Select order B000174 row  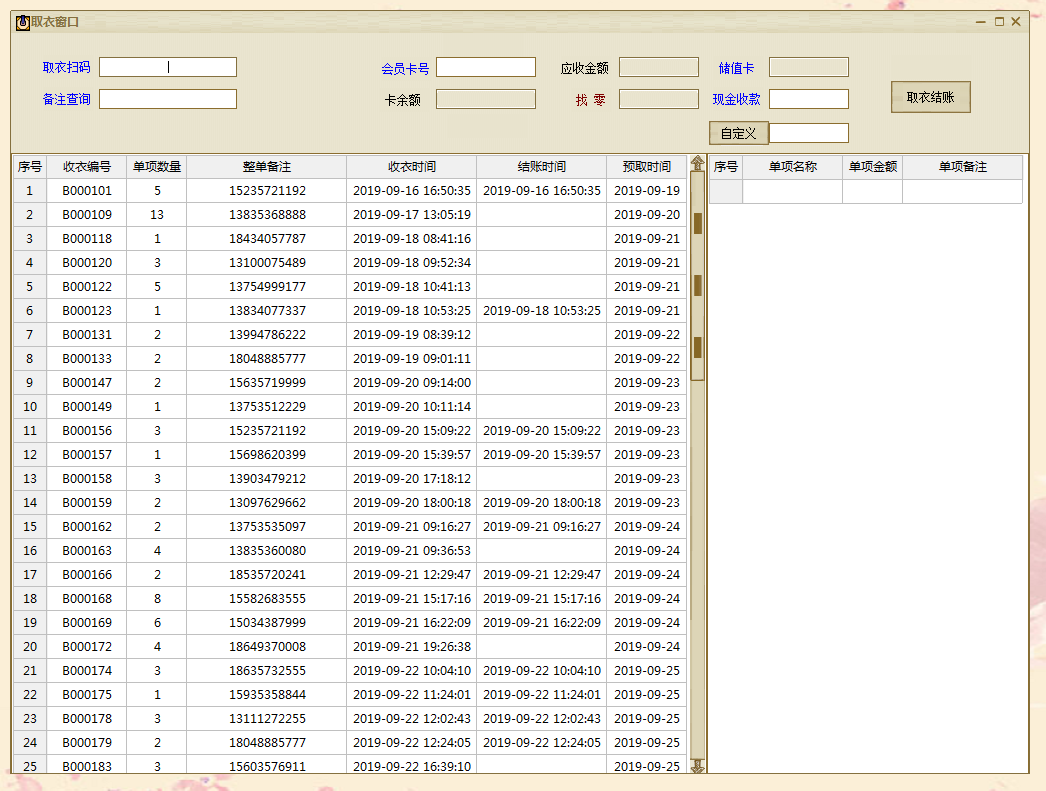point(350,671)
